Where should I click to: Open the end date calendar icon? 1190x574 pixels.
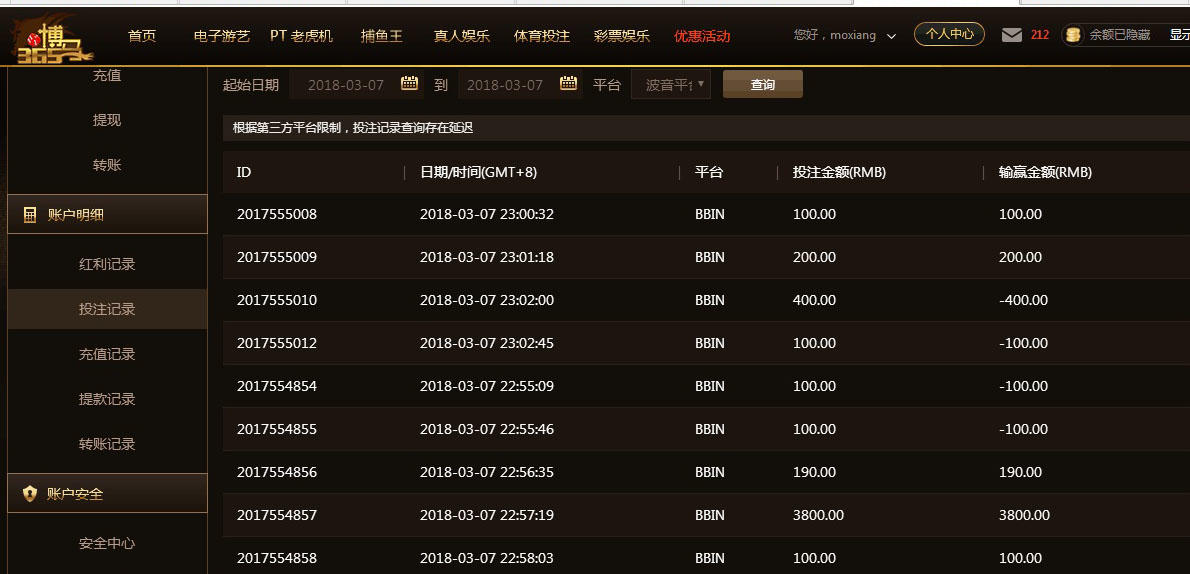568,84
